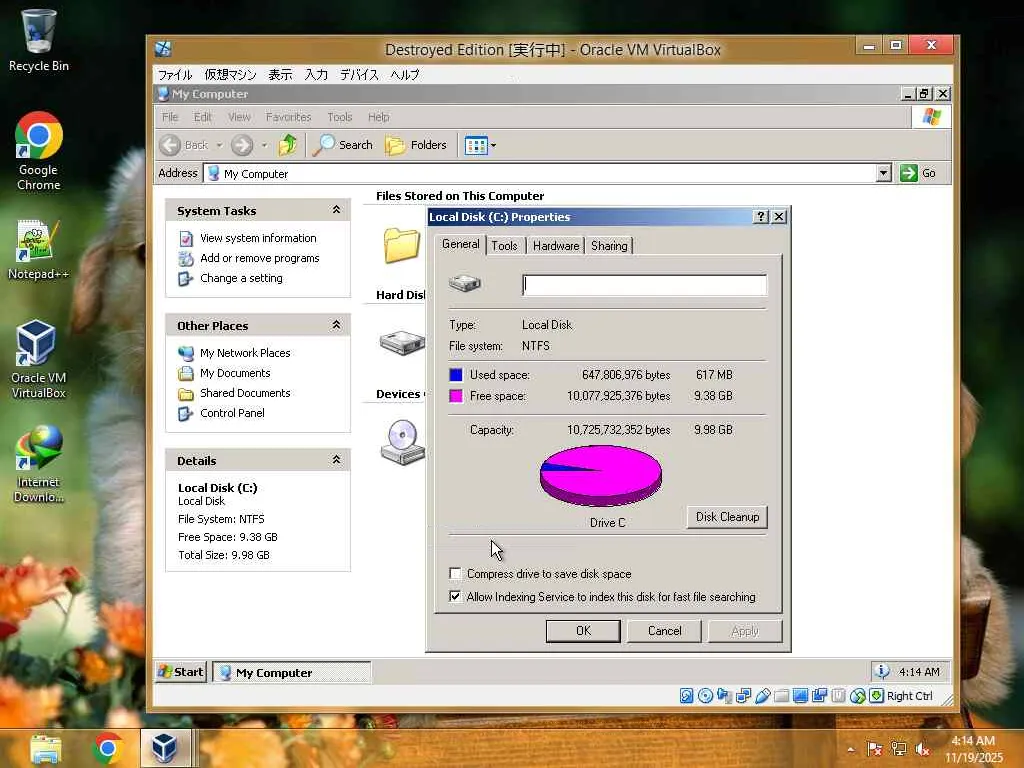Open the デバイス menu

(x=359, y=74)
